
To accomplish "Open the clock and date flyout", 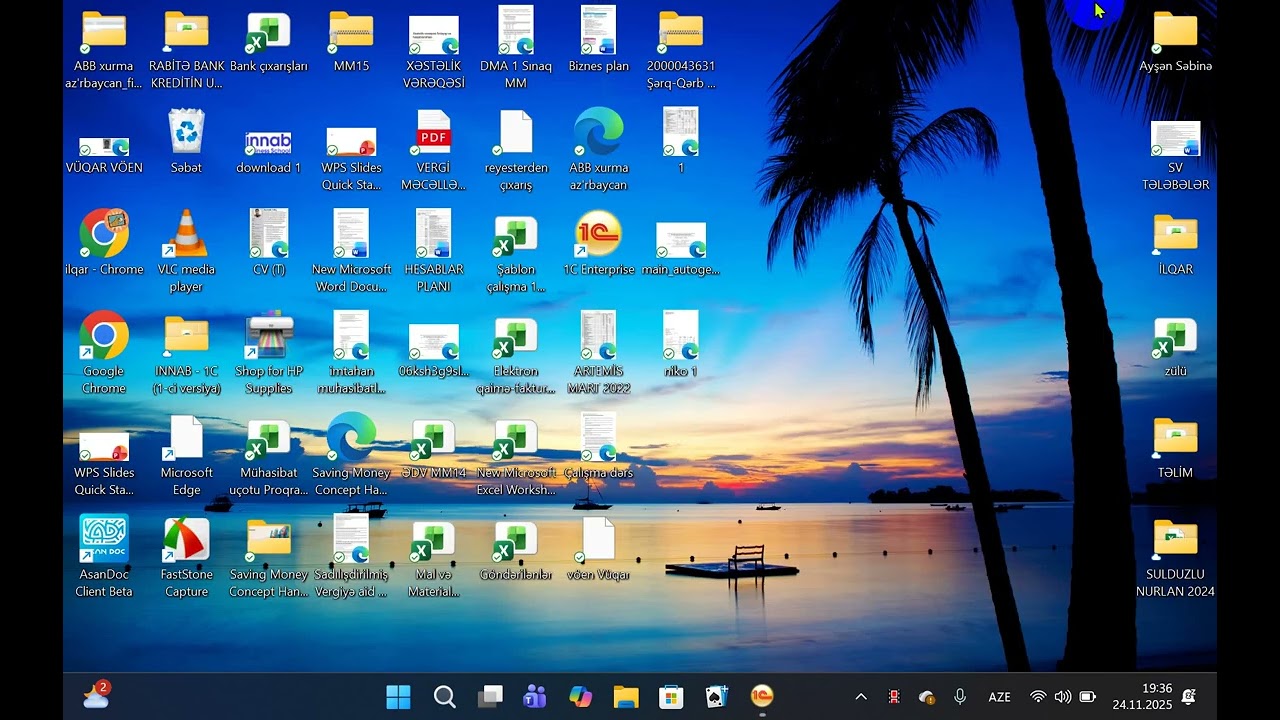I will [x=1142, y=697].
